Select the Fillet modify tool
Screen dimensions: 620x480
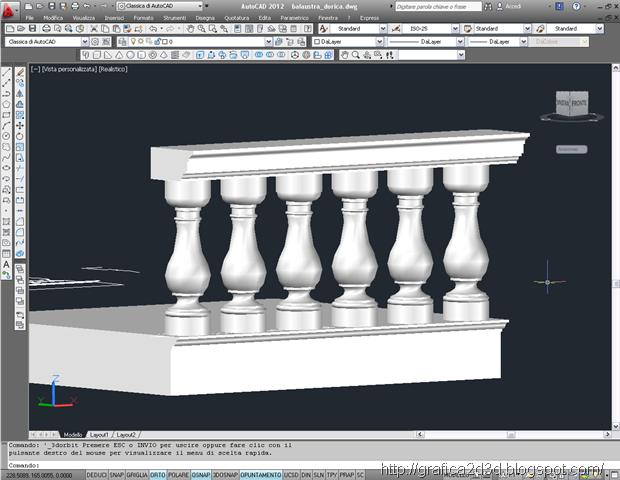(20, 232)
